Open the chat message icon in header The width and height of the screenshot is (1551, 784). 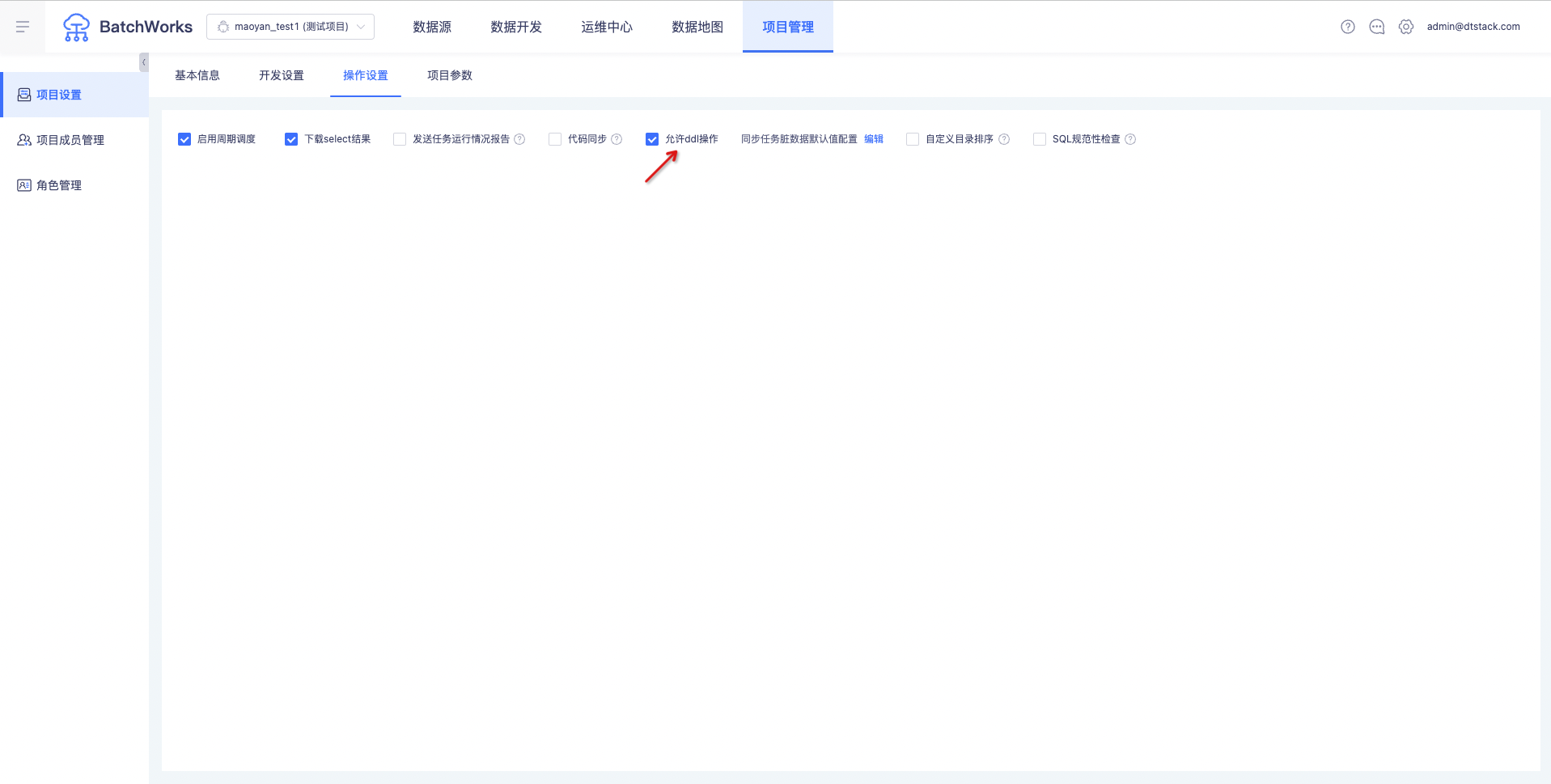tap(1377, 27)
